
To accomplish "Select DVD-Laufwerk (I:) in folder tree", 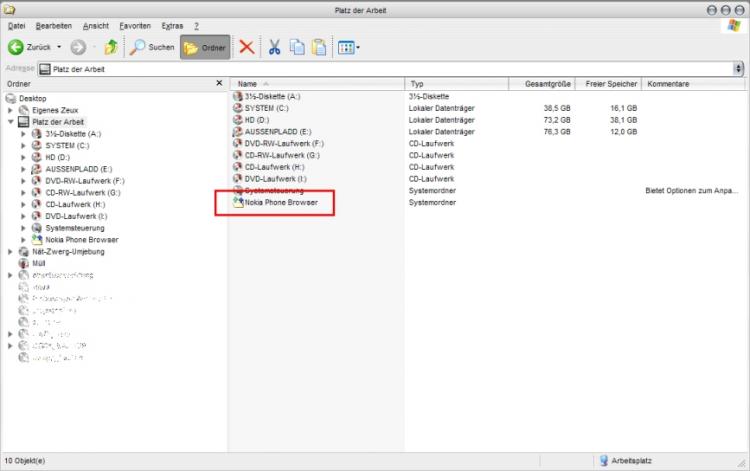I will click(76, 216).
